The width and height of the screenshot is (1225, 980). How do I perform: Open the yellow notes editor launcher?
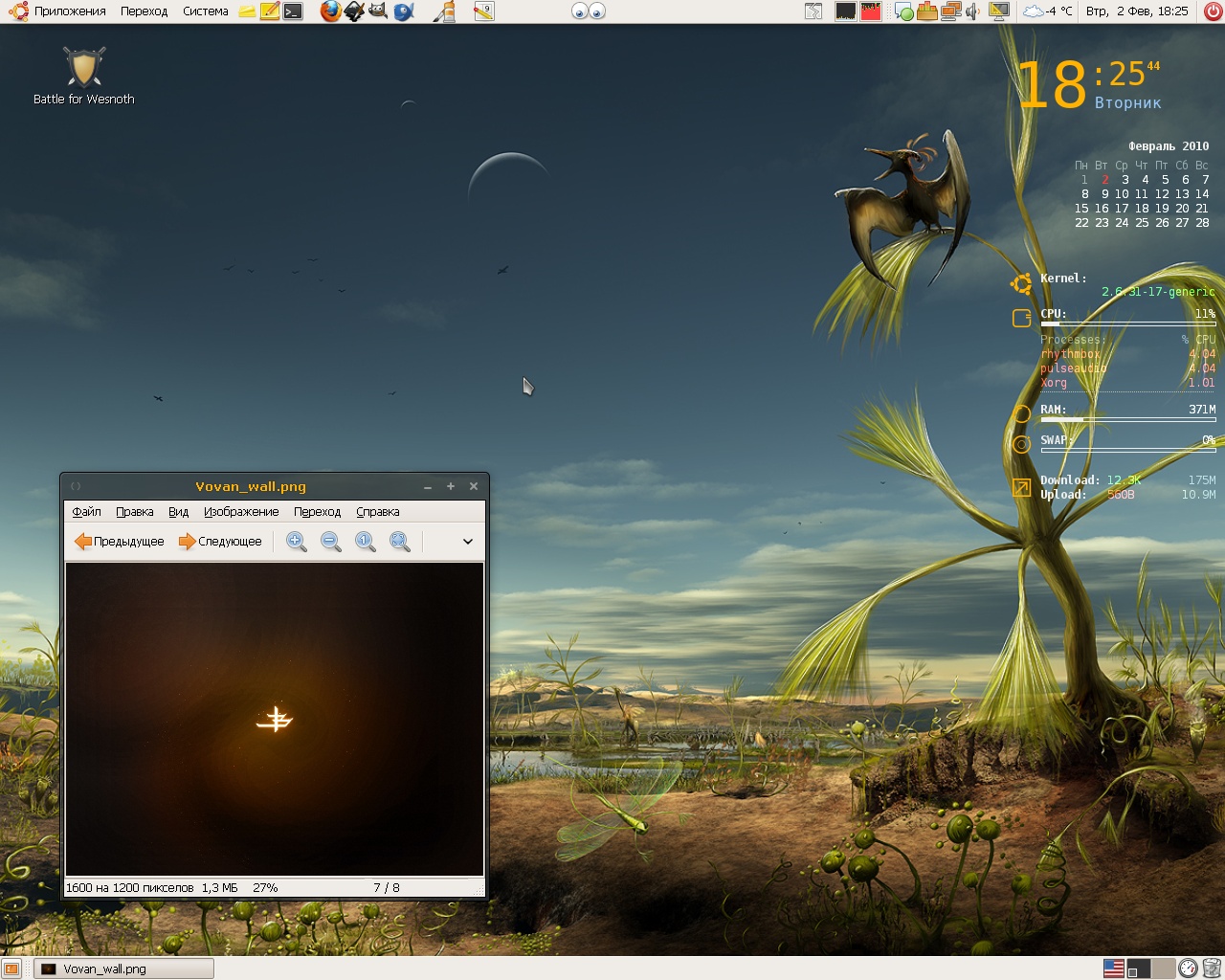point(270,11)
